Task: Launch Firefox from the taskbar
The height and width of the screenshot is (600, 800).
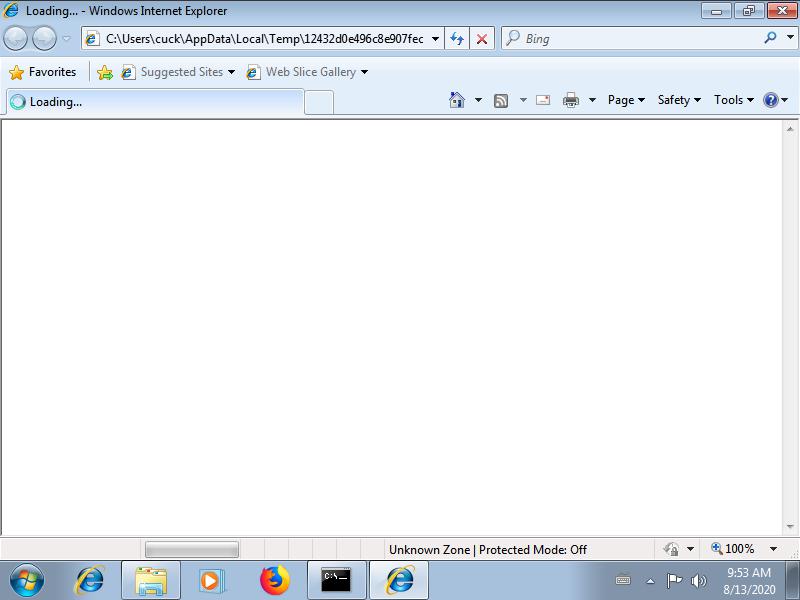Action: point(274,580)
